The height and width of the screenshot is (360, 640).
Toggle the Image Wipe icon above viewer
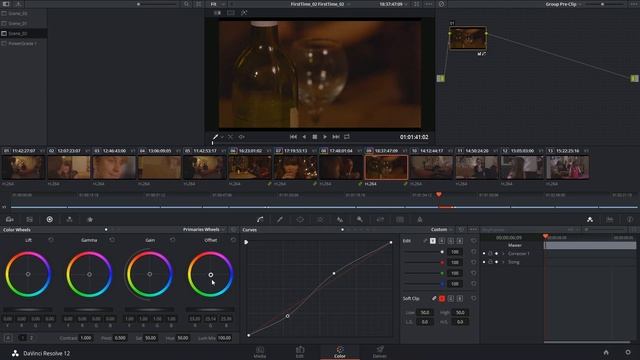217,13
